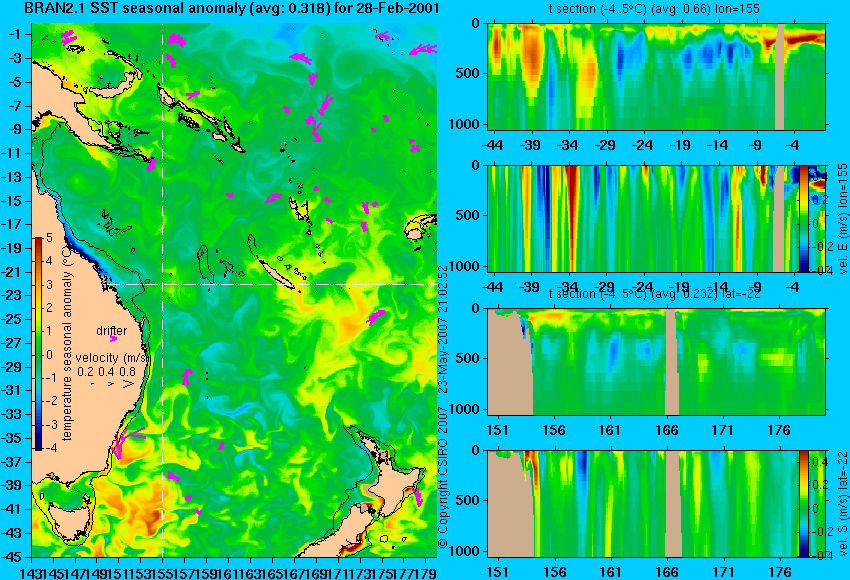Image resolution: width=850 pixels, height=580 pixels.
Task: Open the lat=-22 temperature section plot
Action: [656, 362]
